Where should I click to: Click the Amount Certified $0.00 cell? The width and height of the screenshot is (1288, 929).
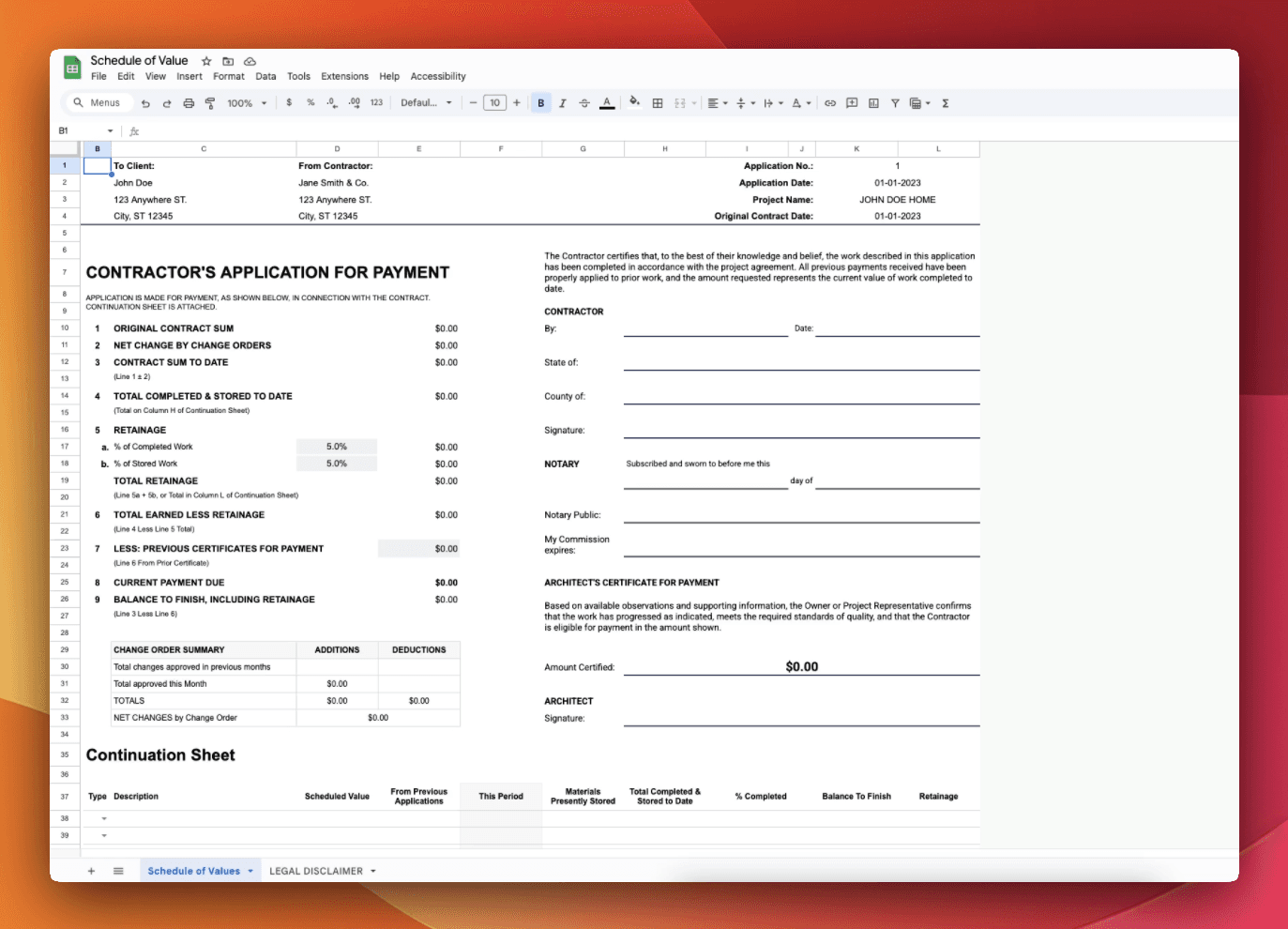[x=801, y=666]
